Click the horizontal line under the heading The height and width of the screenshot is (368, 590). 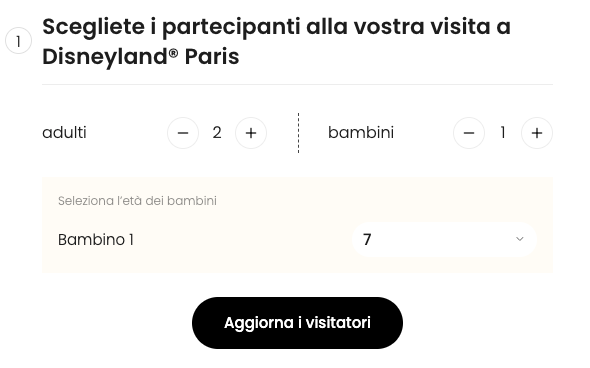pos(297,85)
